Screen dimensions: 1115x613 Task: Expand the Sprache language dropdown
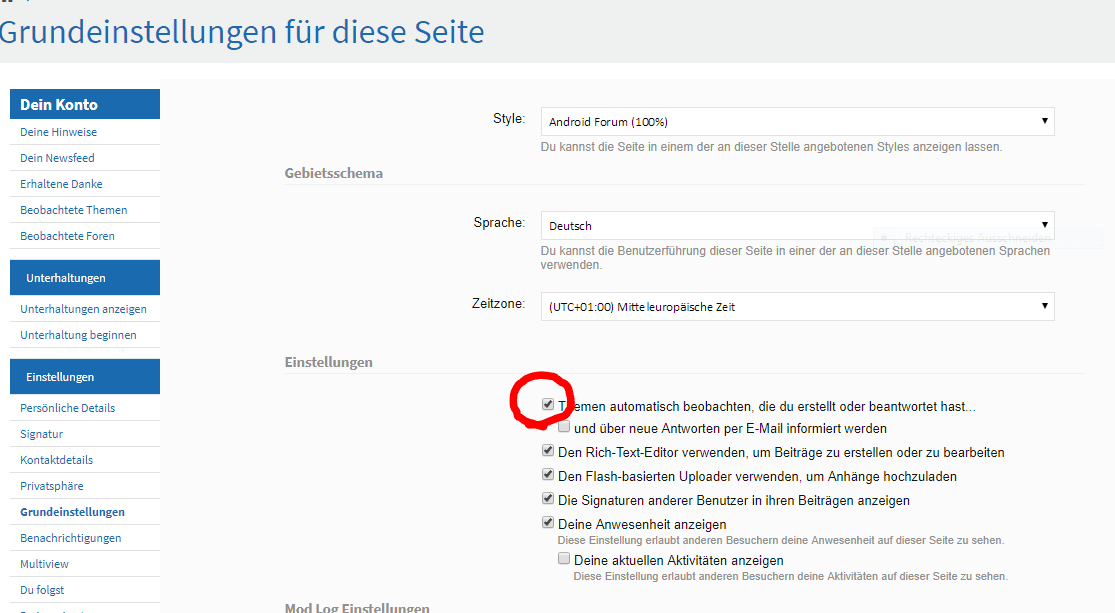(797, 226)
